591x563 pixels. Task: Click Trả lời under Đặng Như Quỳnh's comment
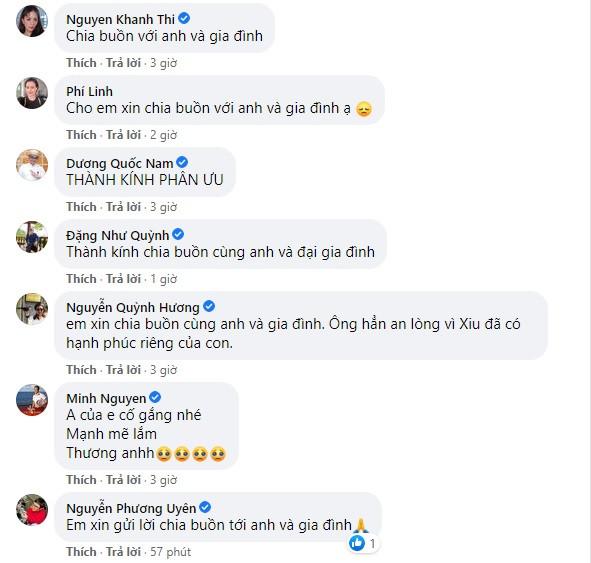(x=123, y=278)
